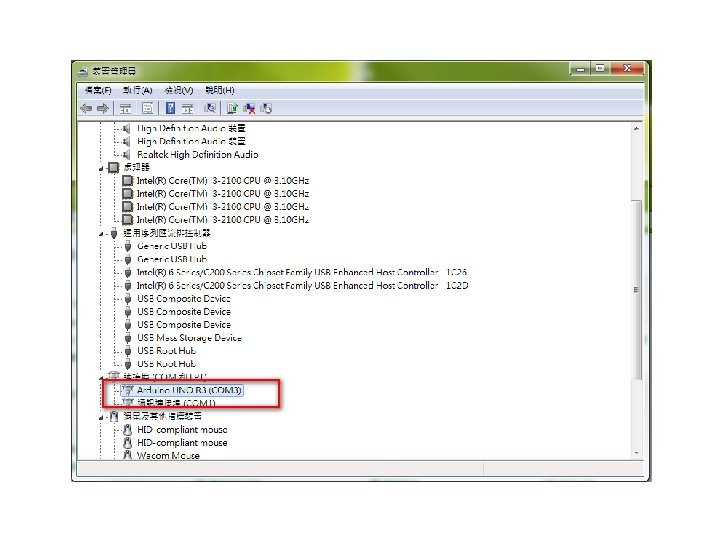Click the USB plug icon beside USB Mass Storage Device

coord(128,338)
